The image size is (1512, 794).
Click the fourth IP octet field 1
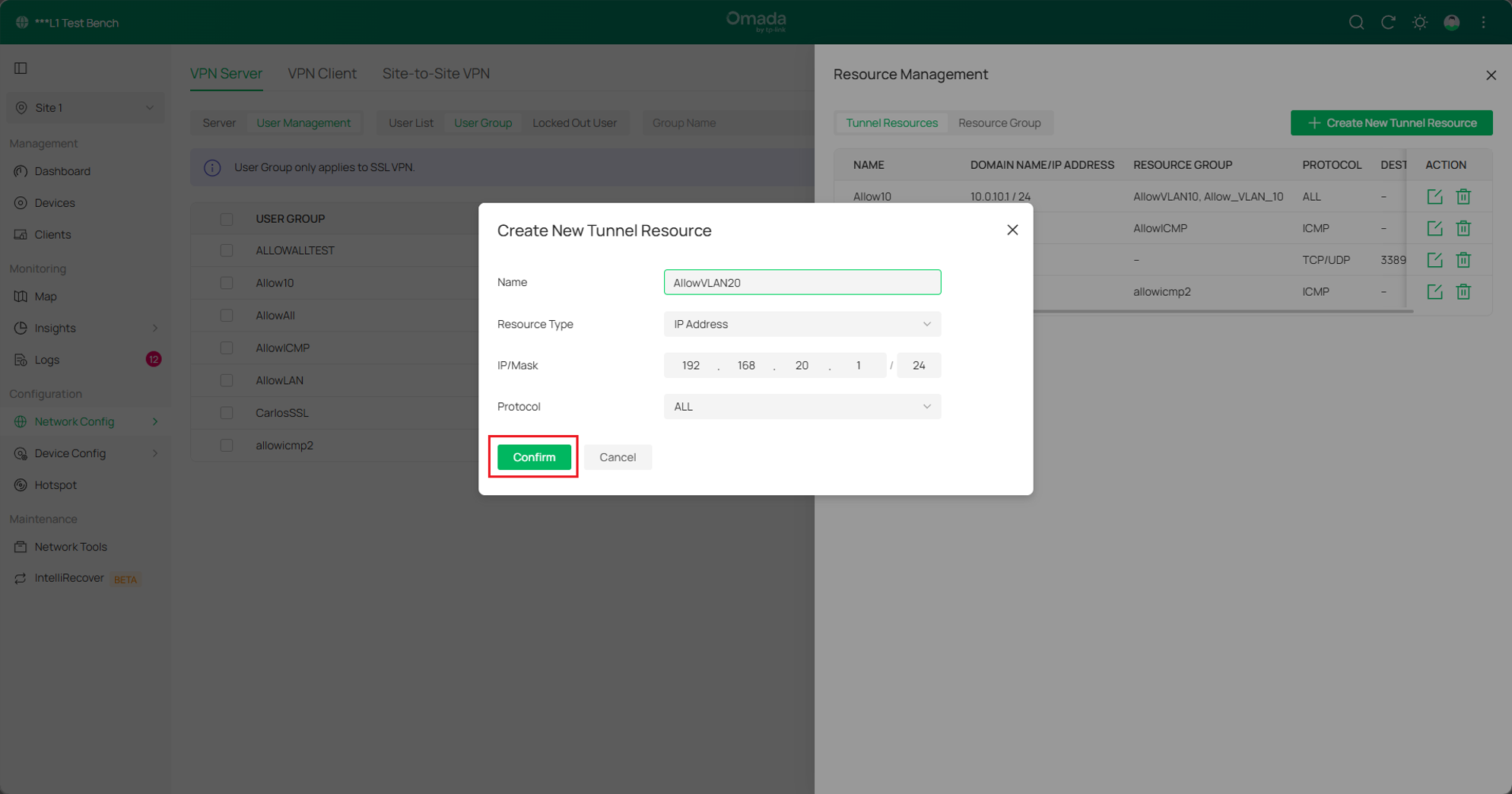click(858, 365)
